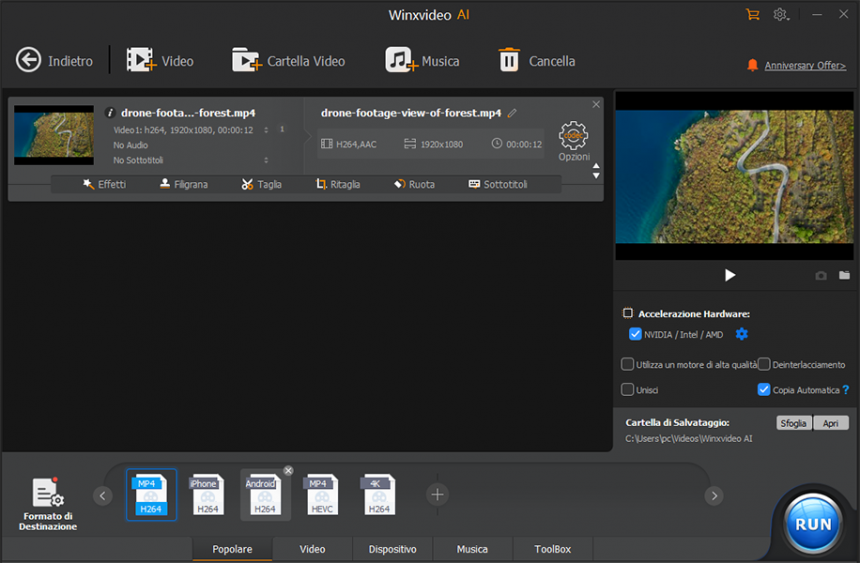Screen dimensions: 860x563
Task: Add a new preset with plus button
Action: 437,495
